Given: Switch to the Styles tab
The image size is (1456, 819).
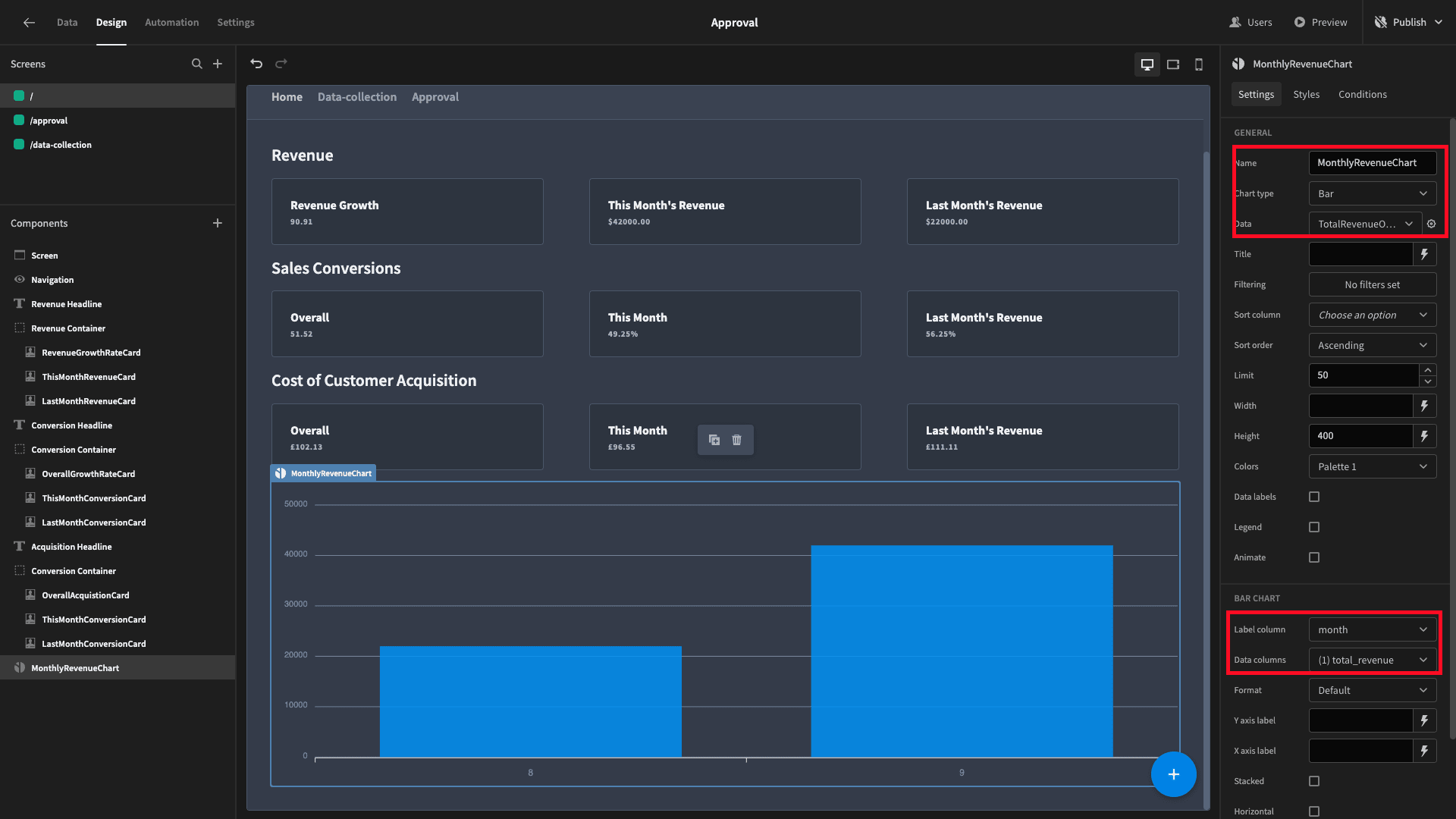Looking at the screenshot, I should click(x=1306, y=94).
